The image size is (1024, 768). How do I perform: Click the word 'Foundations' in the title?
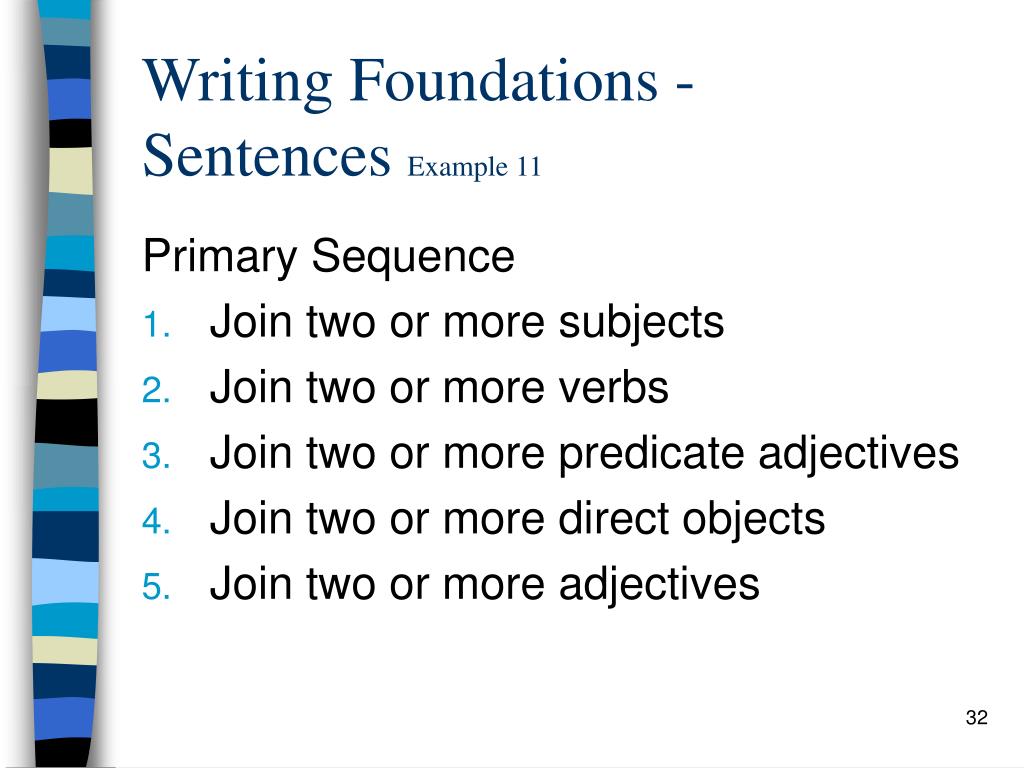[x=504, y=81]
